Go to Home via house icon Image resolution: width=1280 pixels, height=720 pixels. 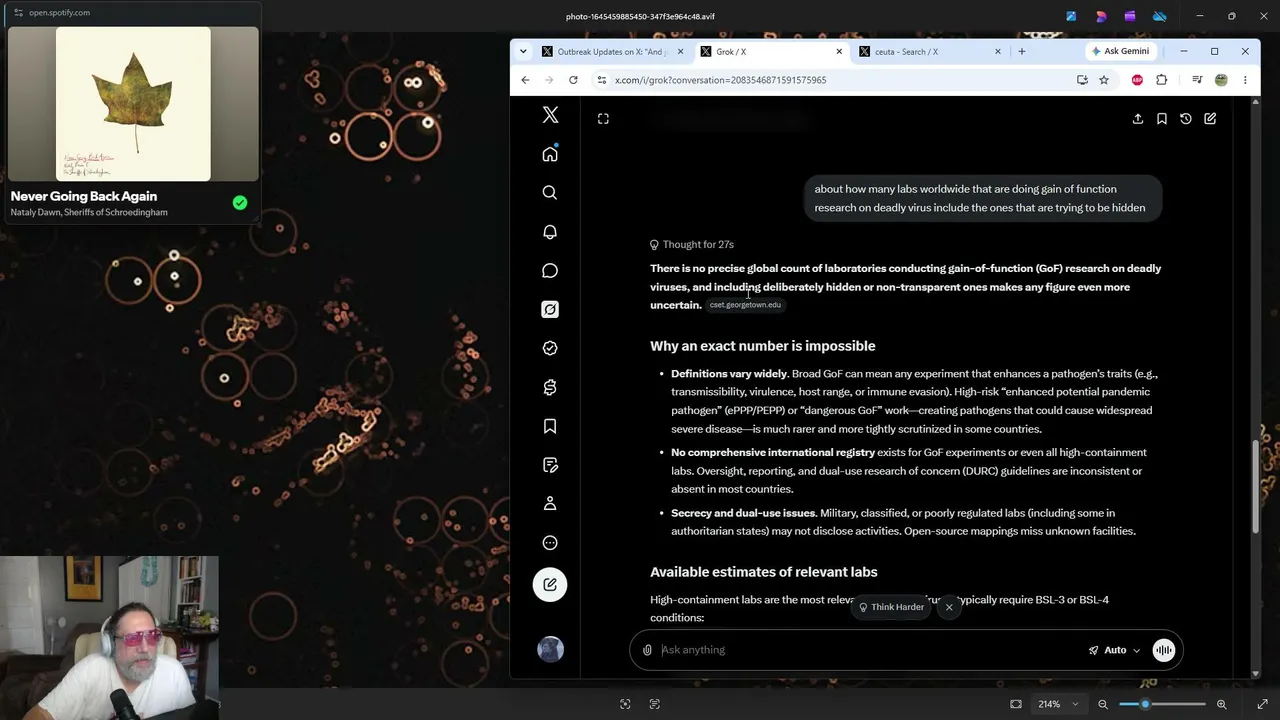point(550,154)
